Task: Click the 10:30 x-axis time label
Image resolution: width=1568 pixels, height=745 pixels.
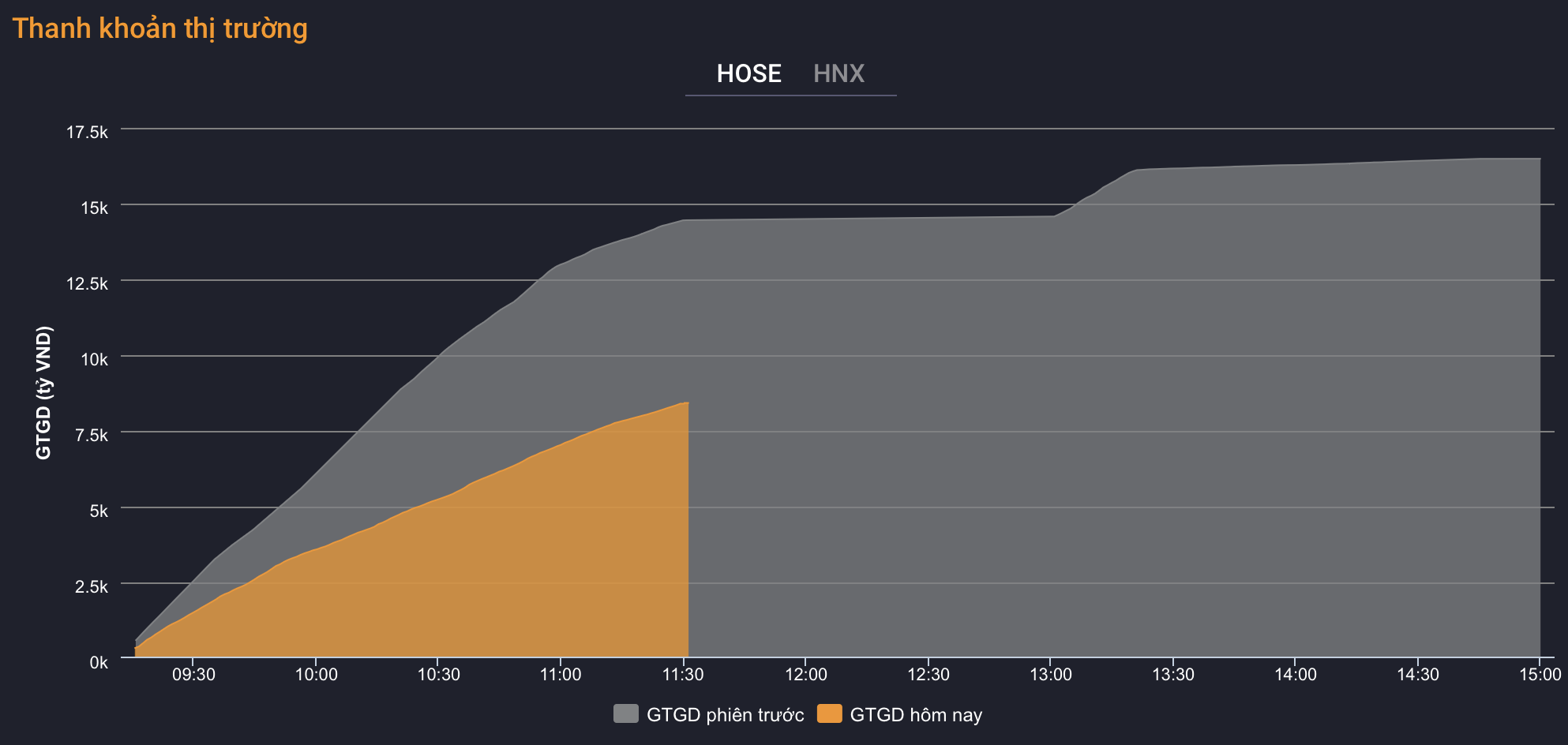Action: [x=438, y=675]
